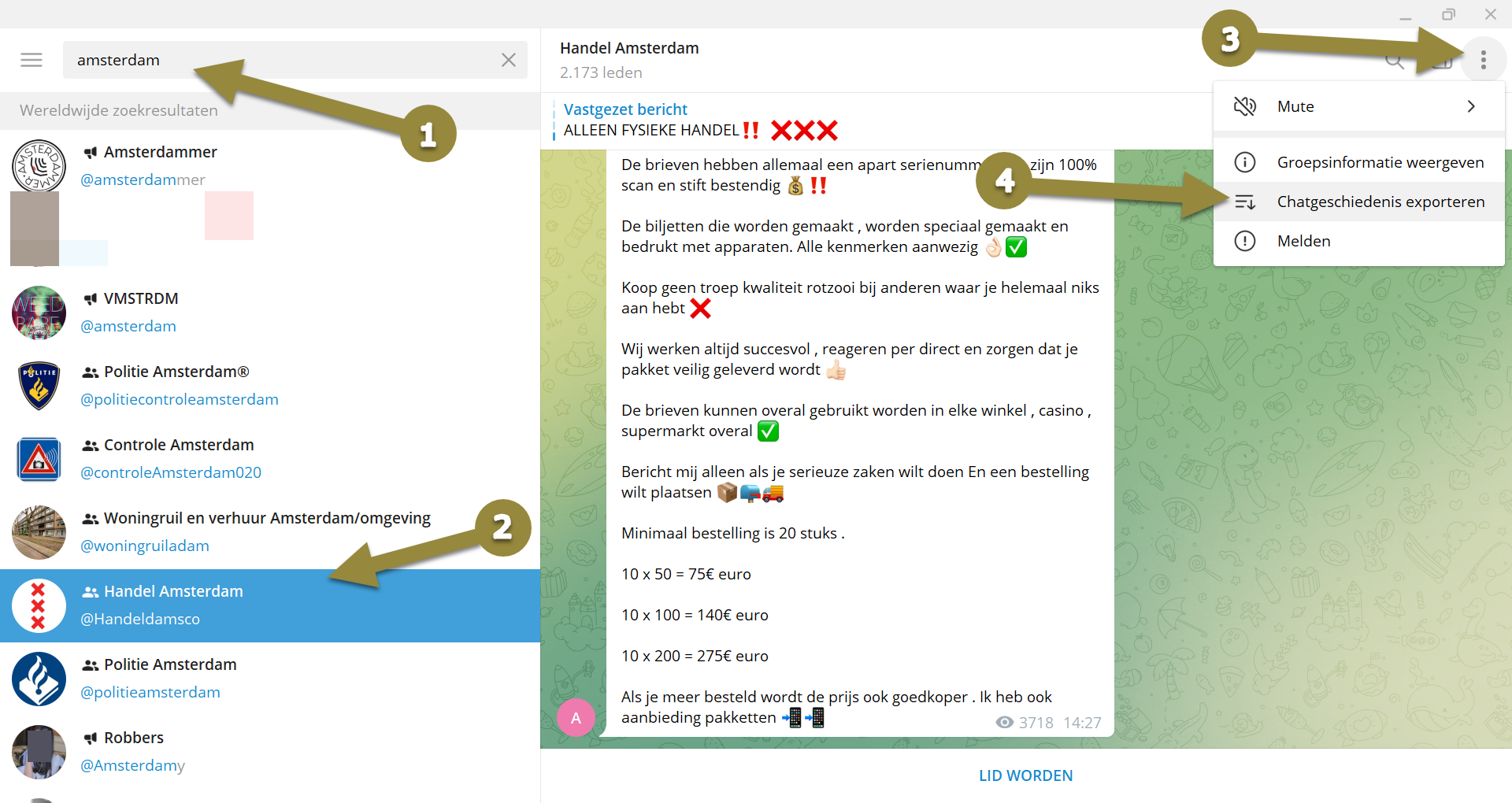Click the Amsterdammer avatar

[x=39, y=166]
